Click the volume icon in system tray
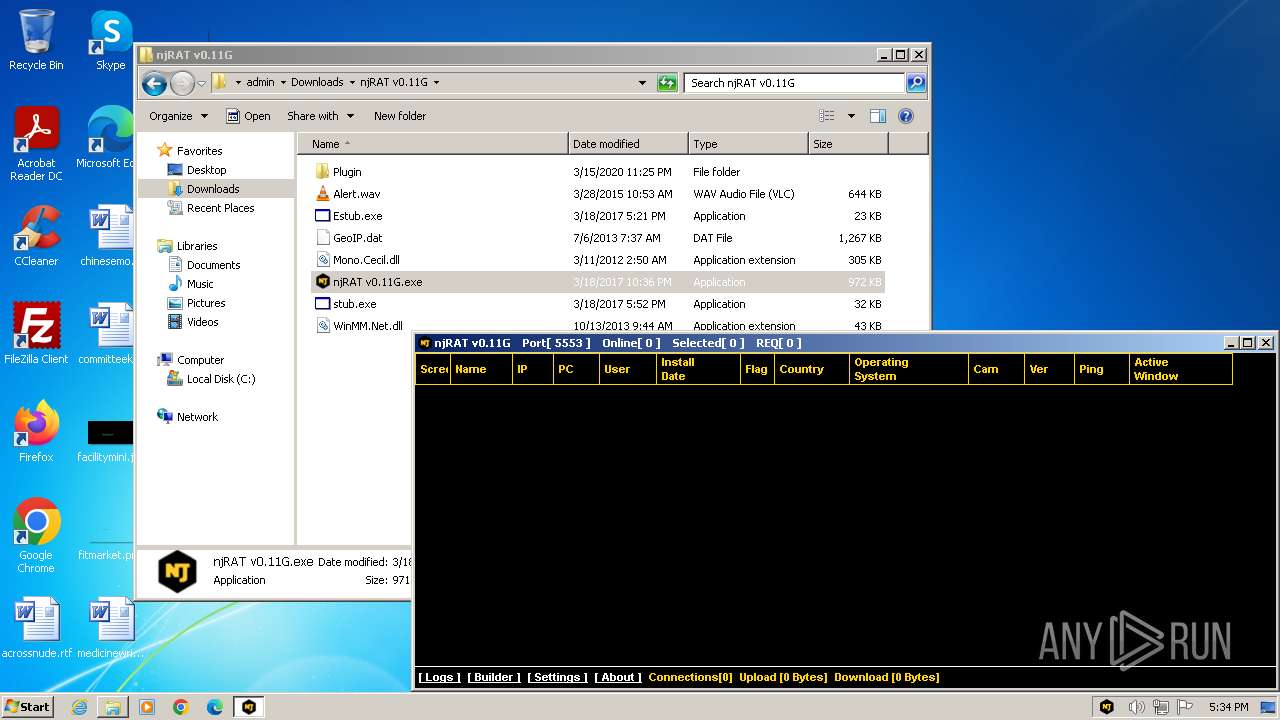The image size is (1280, 720). pyautogui.click(x=1136, y=707)
